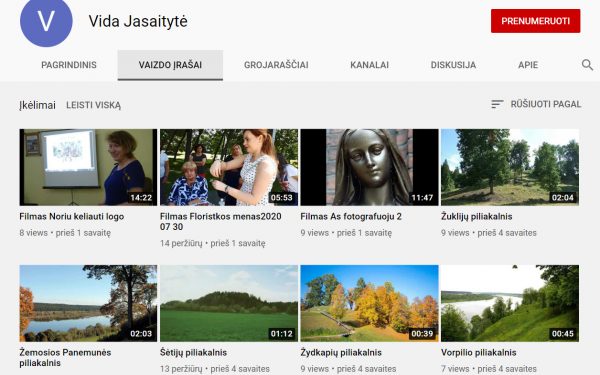Select the VAIZDO ĮRAŠAI tab
The width and height of the screenshot is (600, 375).
tap(170, 65)
